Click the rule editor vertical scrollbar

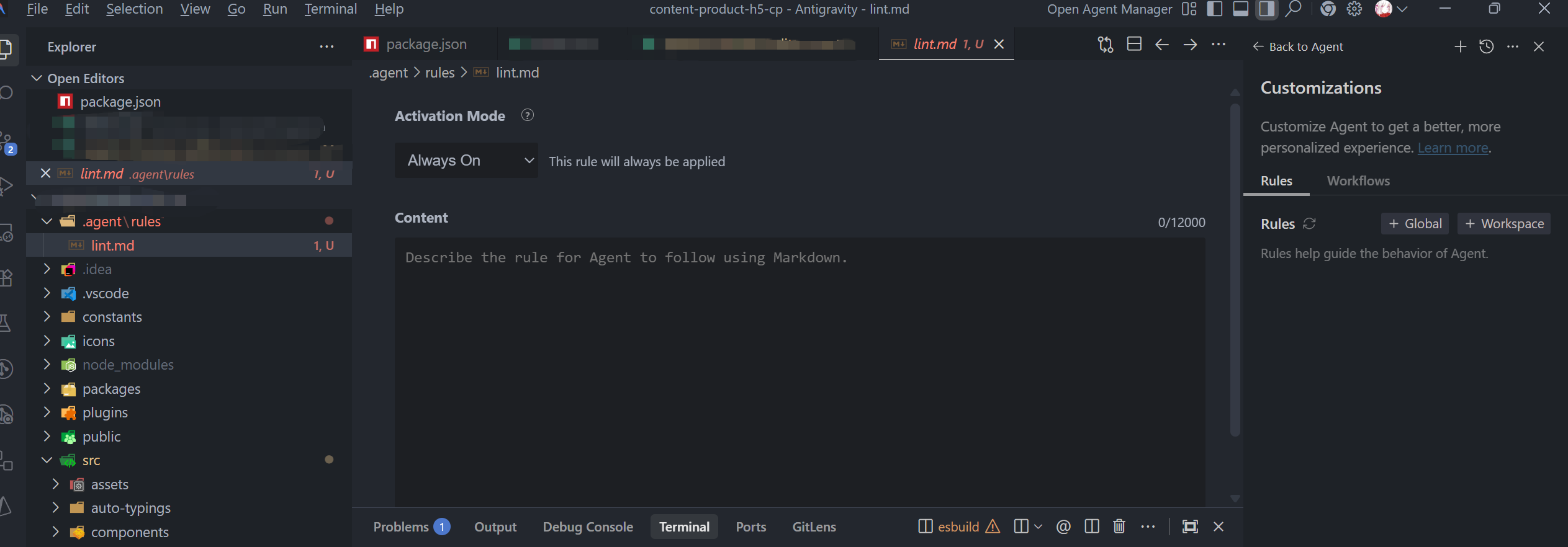point(1235,273)
